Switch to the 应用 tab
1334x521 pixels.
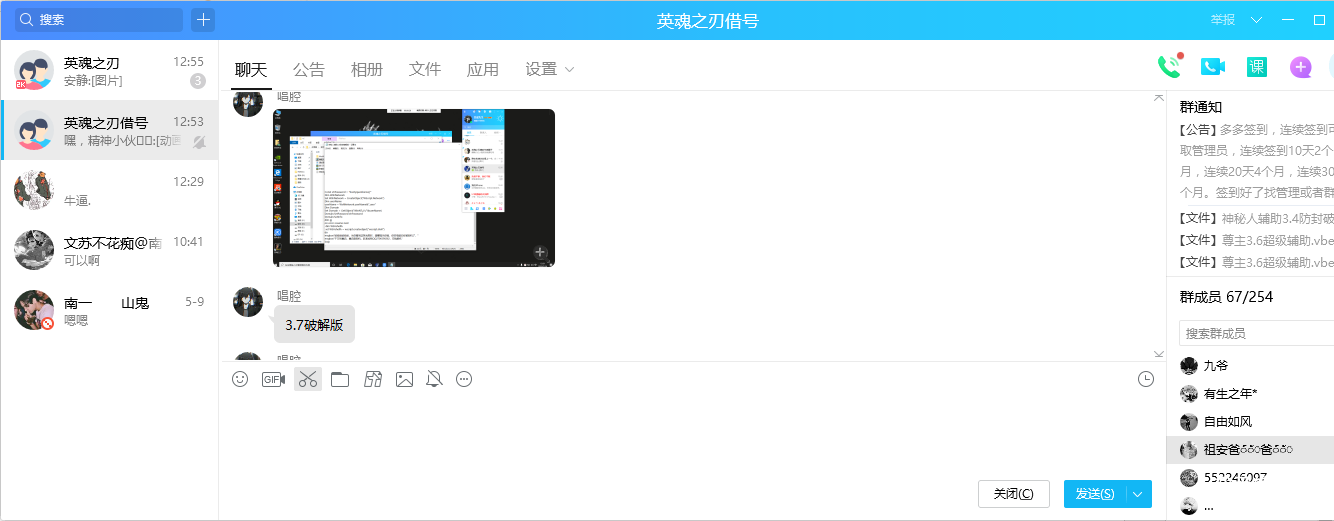click(x=483, y=69)
